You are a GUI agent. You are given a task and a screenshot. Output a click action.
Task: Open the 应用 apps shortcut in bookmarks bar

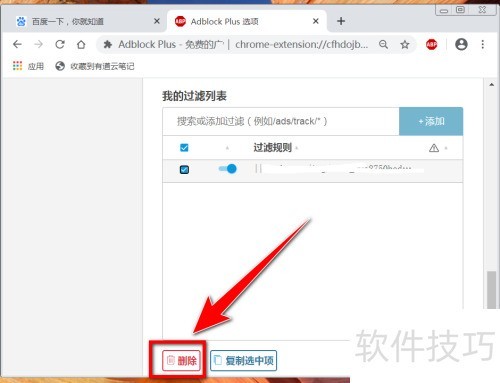click(x=28, y=66)
